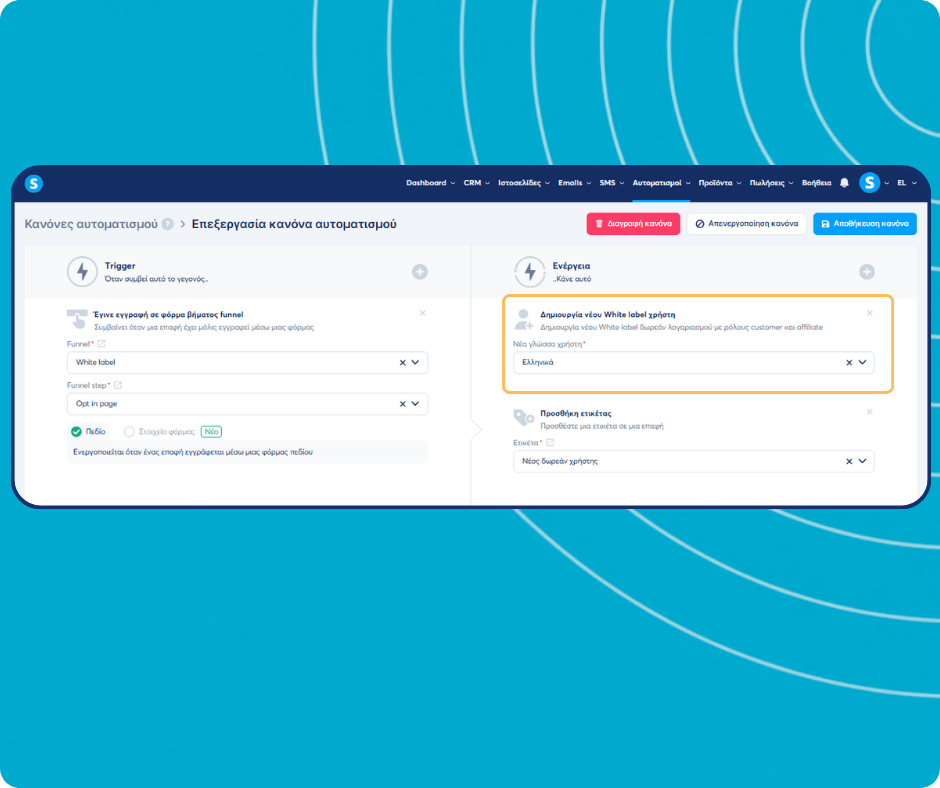Click the Ενέργεια lightning bolt icon

pyautogui.click(x=530, y=272)
